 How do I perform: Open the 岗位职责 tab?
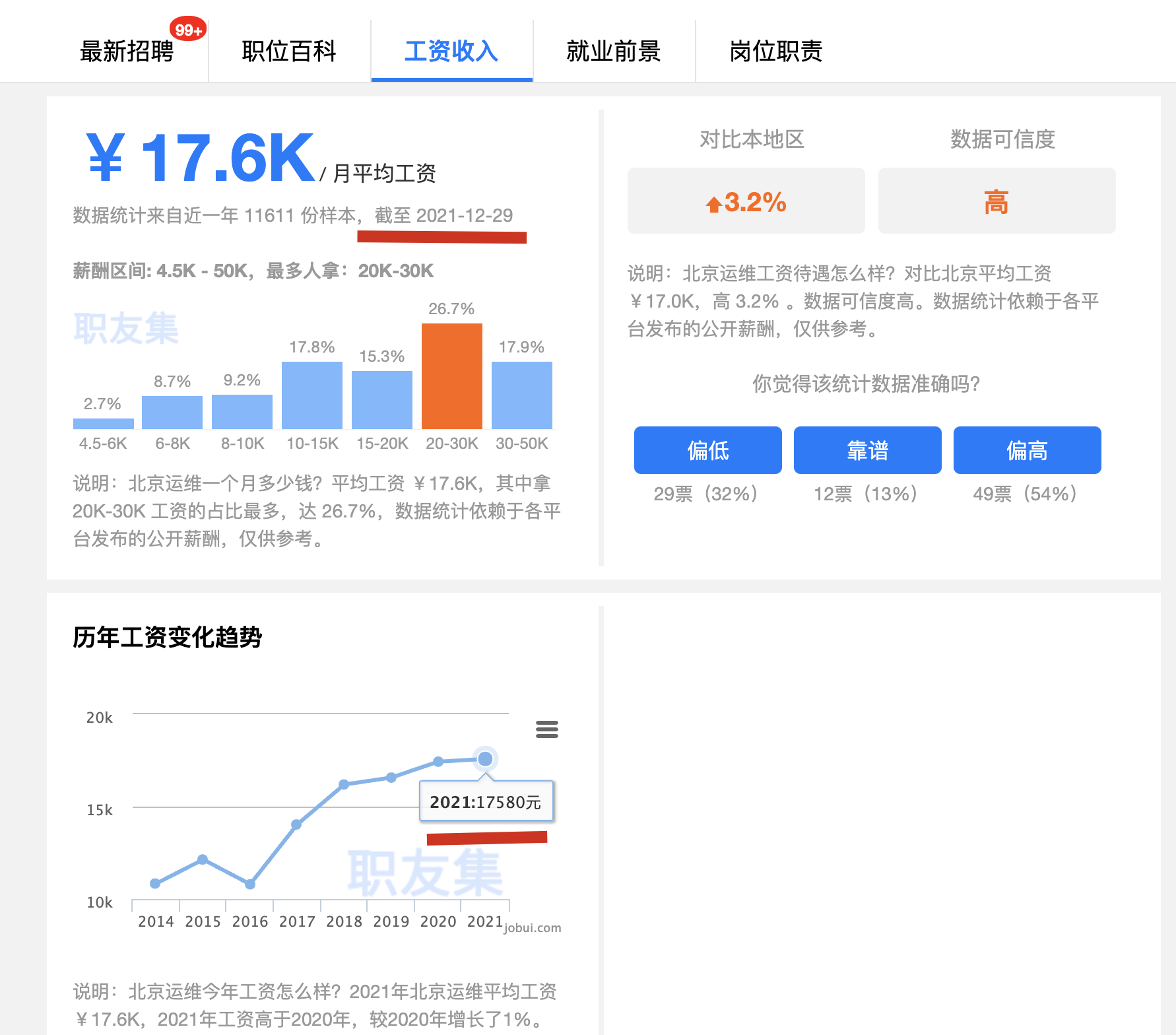pos(776,51)
